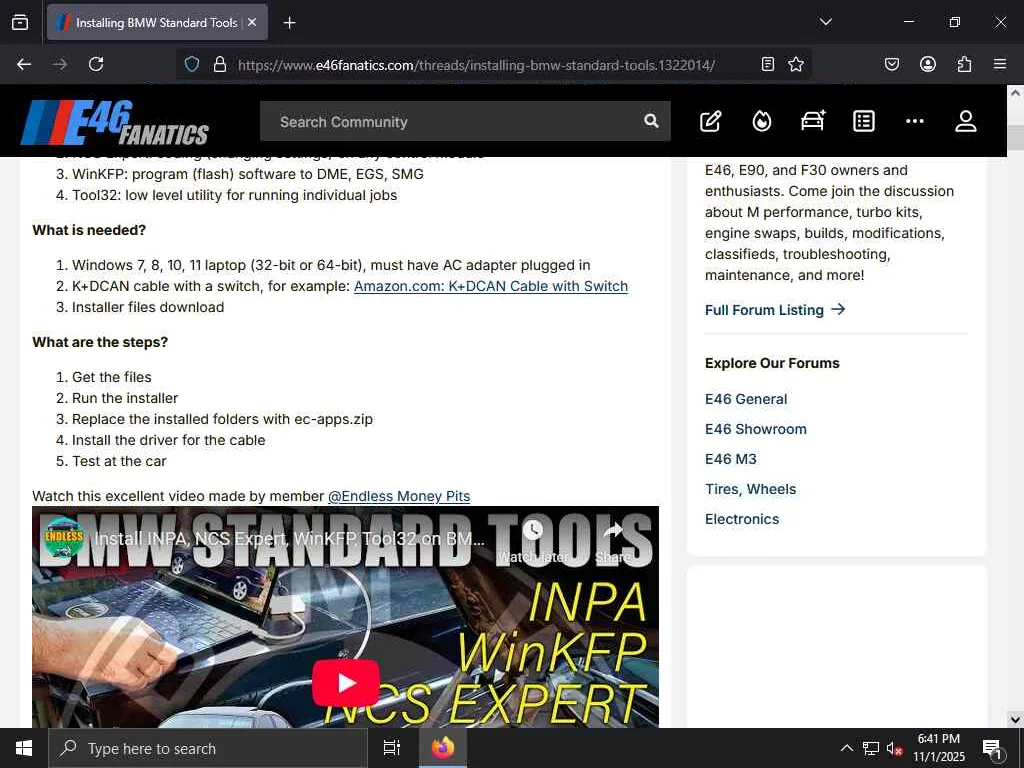Screen dimensions: 1024x768
Task: Open the Electronics forum
Action: pyautogui.click(x=742, y=519)
